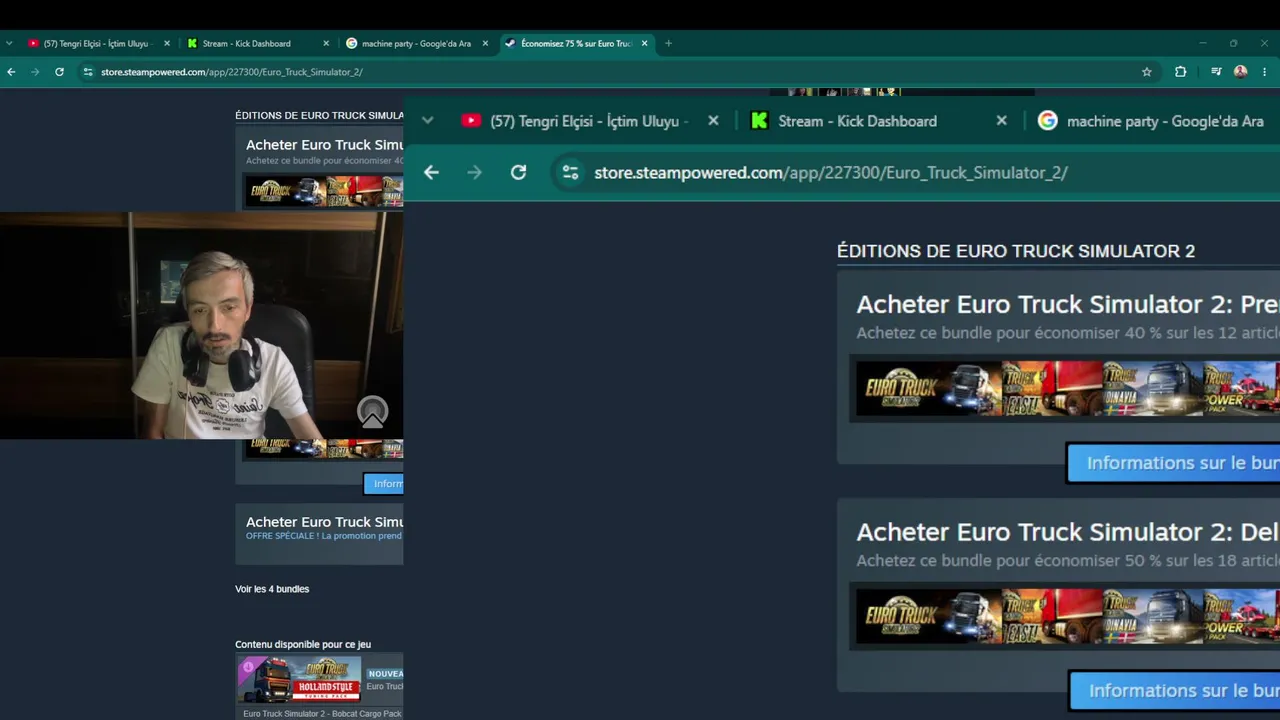Reload the page from the small browser toolbar
The width and height of the screenshot is (1280, 720).
59,72
